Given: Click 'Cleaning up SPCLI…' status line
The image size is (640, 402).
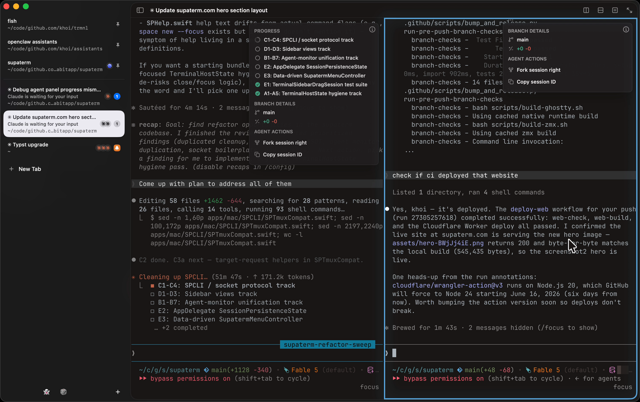Looking at the screenshot, I should pos(173,277).
